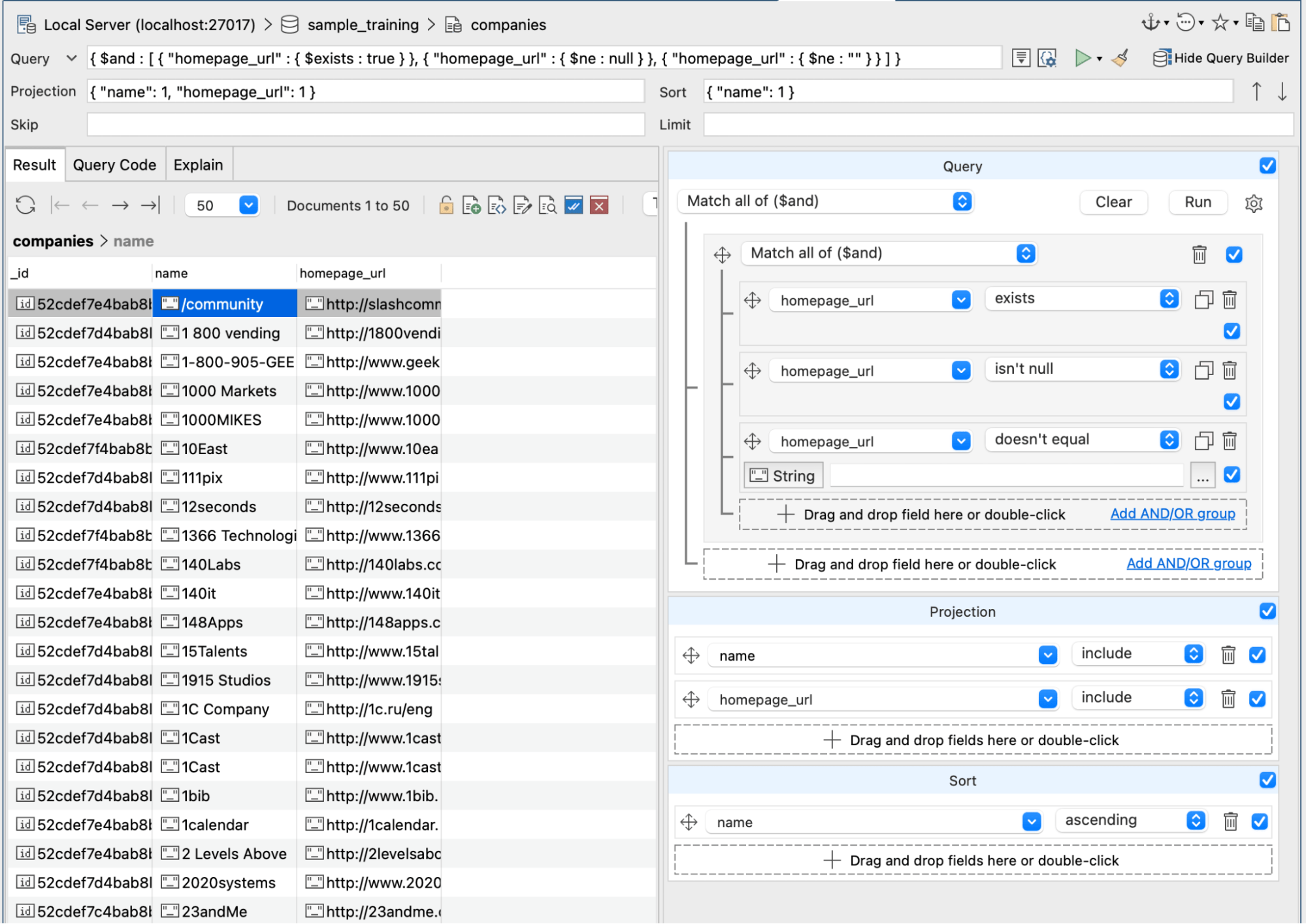
Task: Click the refresh results icon
Action: coord(25,205)
